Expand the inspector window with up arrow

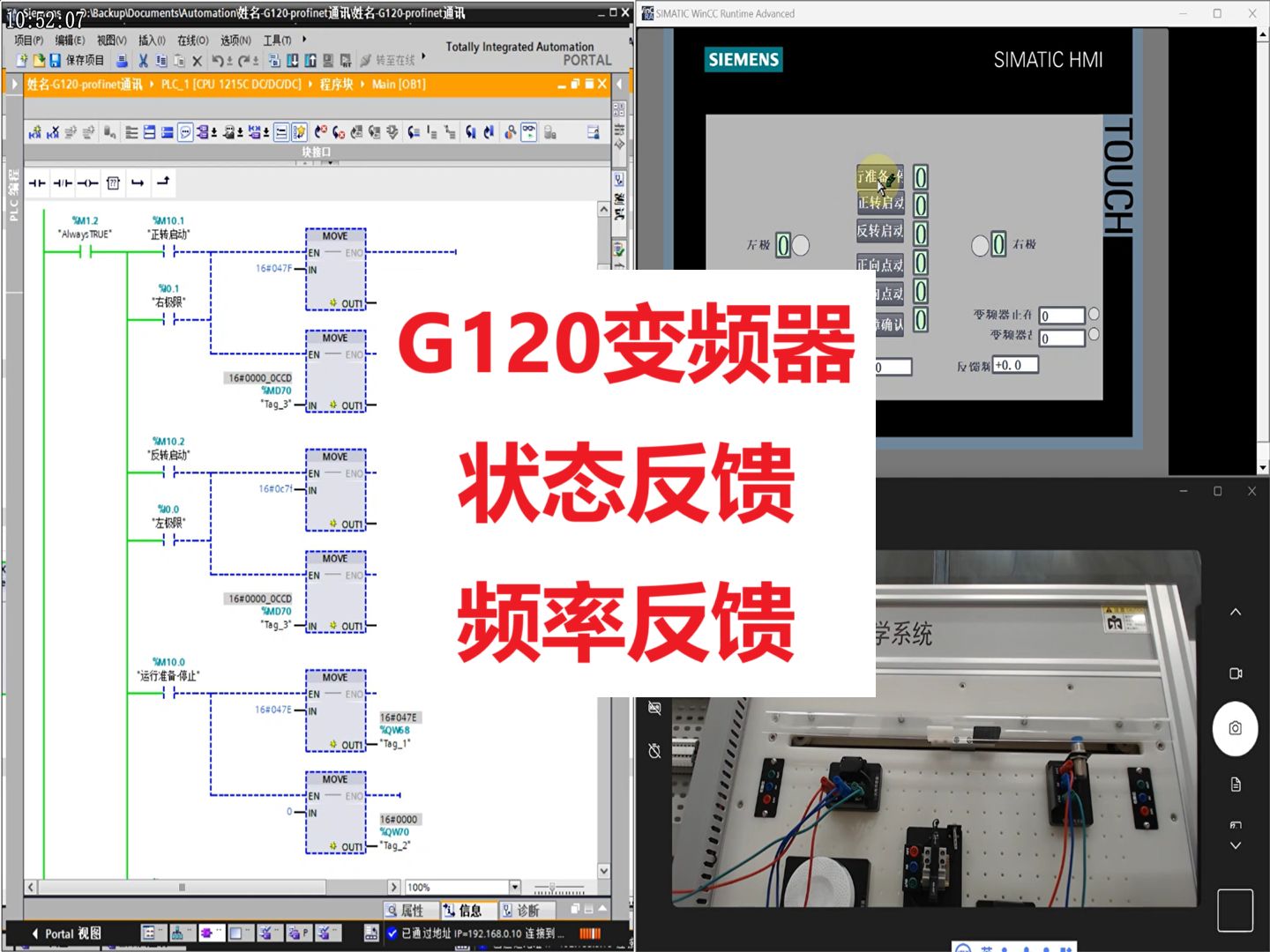(x=602, y=908)
